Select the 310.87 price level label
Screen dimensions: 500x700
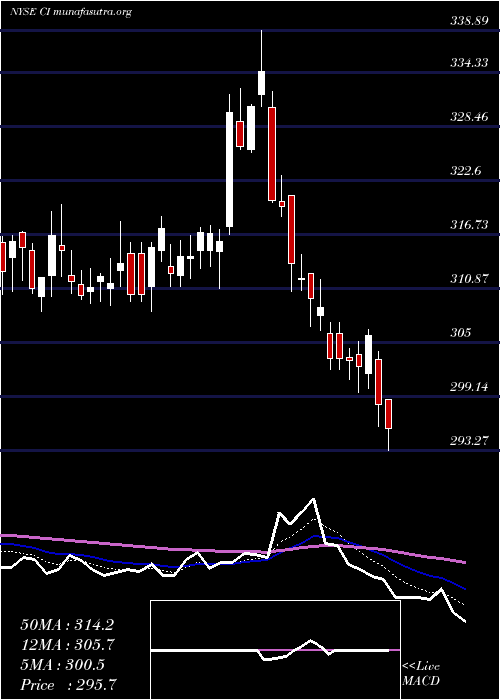pos(468,279)
